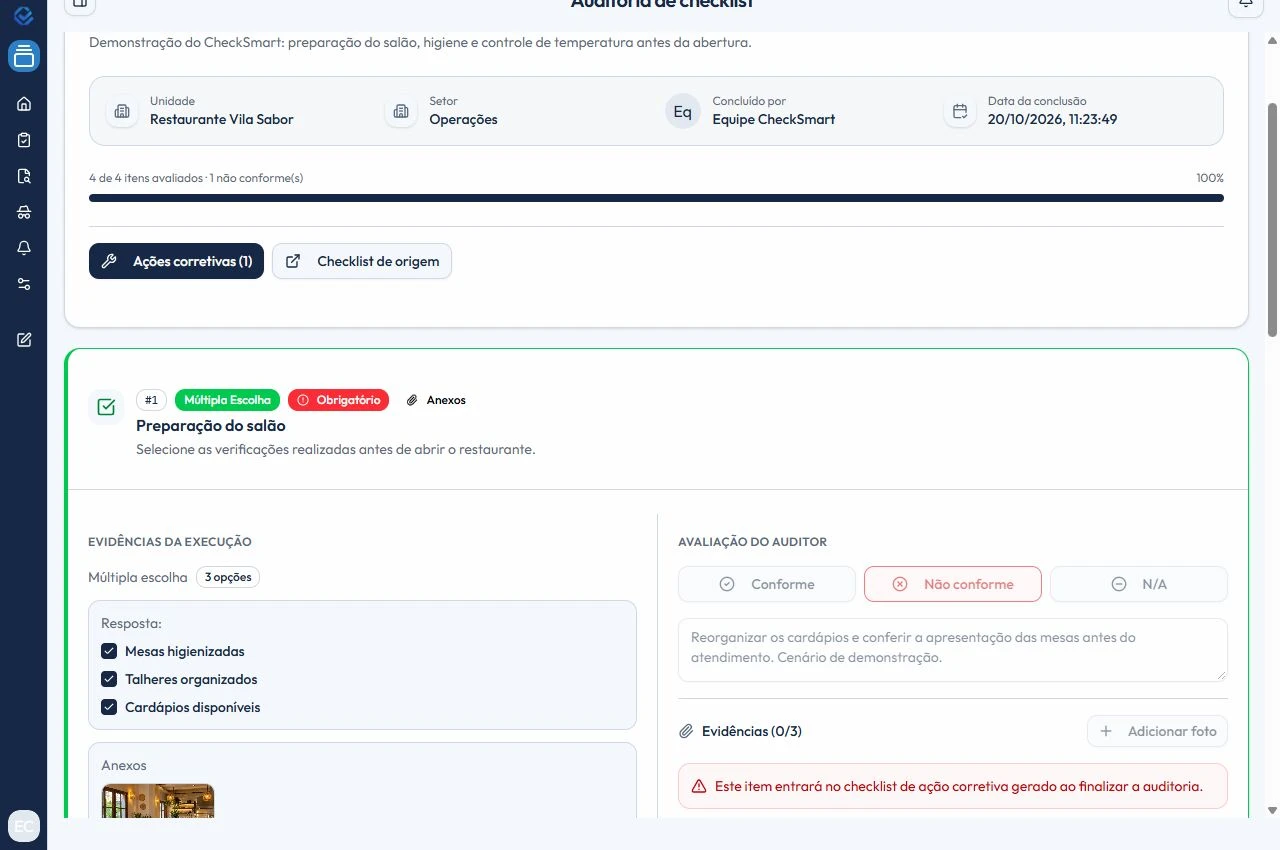
Task: Click Adicionar foto button
Action: (x=1158, y=731)
